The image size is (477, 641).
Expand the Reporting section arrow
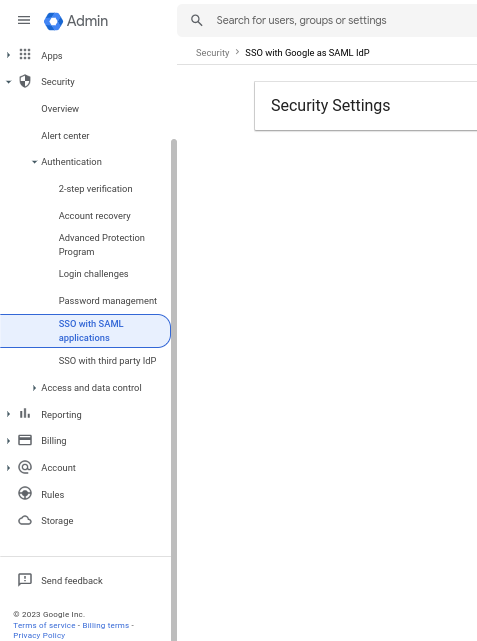pos(9,414)
